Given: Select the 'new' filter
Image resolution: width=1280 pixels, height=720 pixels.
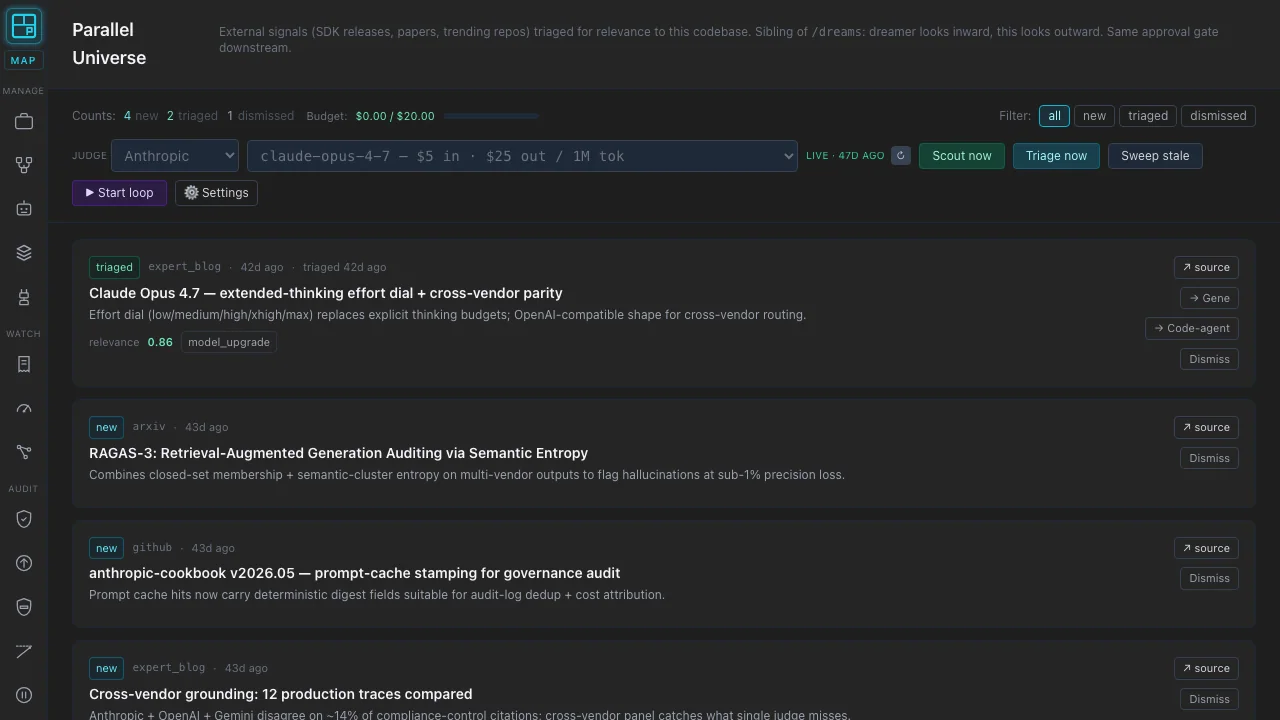Looking at the screenshot, I should click(1094, 116).
